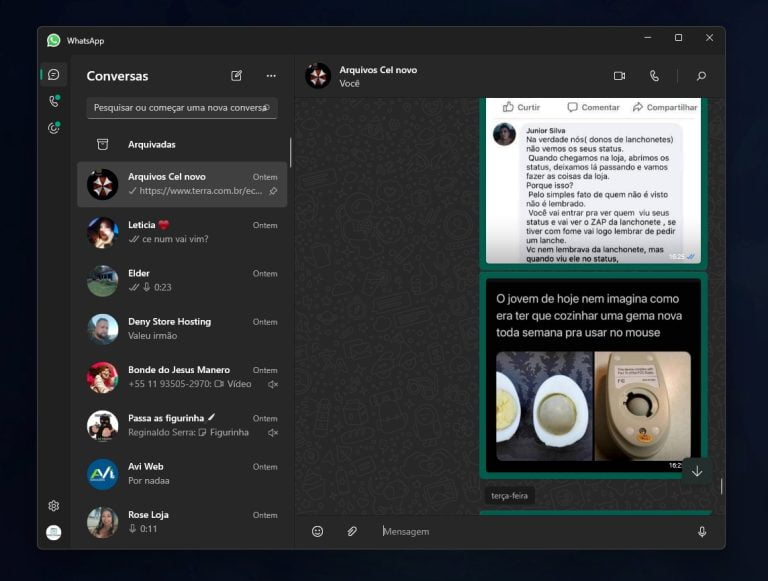The height and width of the screenshot is (581, 768).
Task: Open the chat with Leticia
Action: click(x=182, y=232)
